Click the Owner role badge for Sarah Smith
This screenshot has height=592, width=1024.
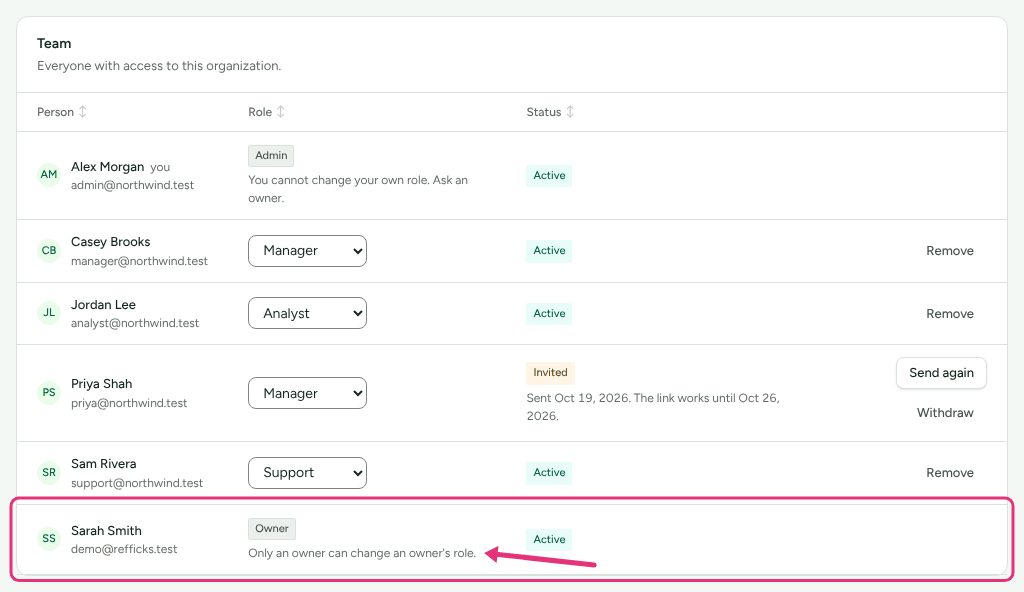click(x=272, y=529)
